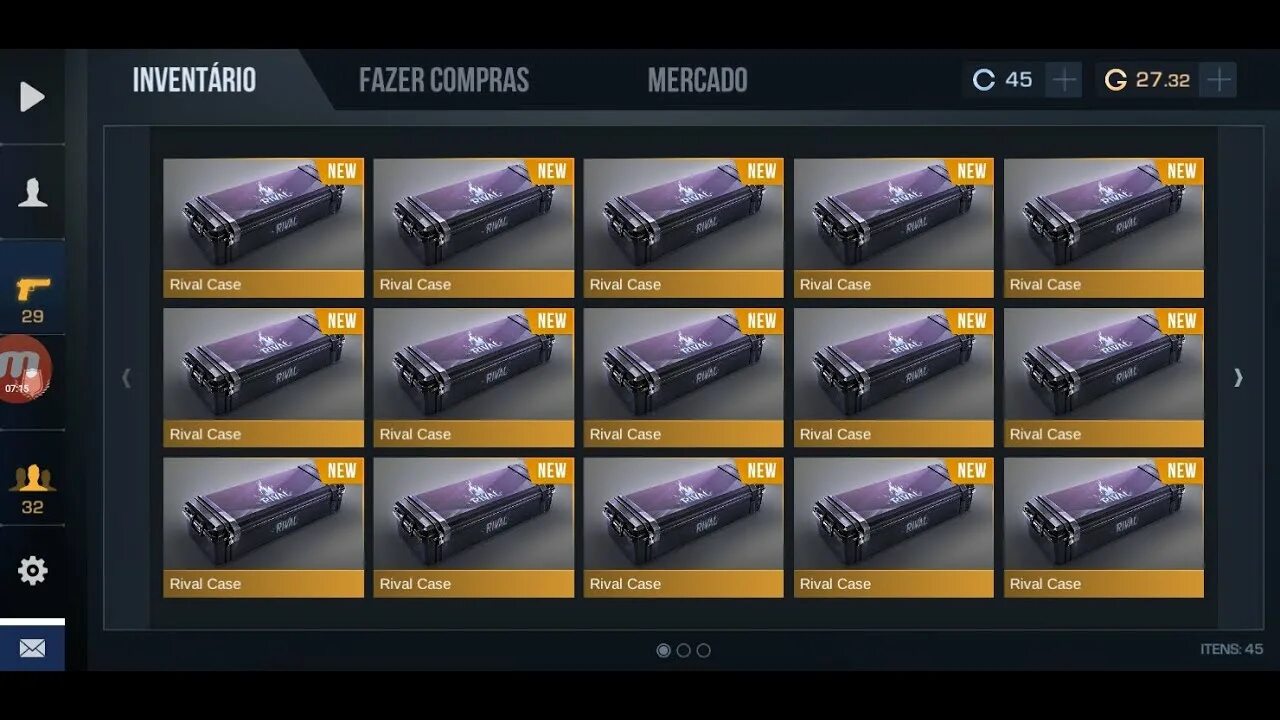Switch to Fazer Compras tab
This screenshot has width=1280, height=720.
444,80
